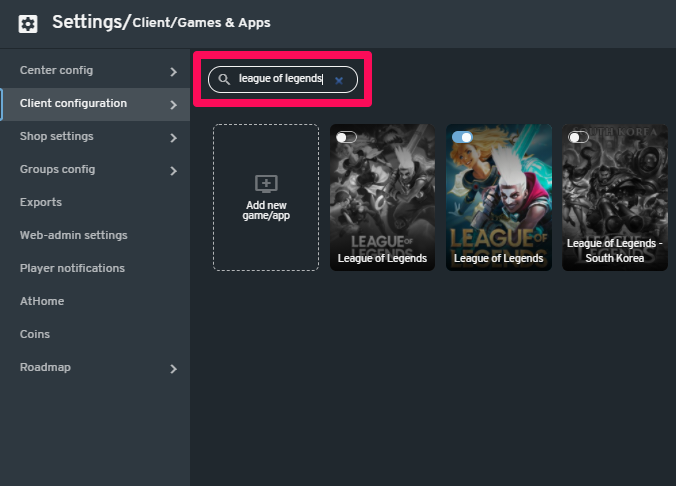
Task: Disable the colored League of Legends toggle
Action: (x=462, y=138)
